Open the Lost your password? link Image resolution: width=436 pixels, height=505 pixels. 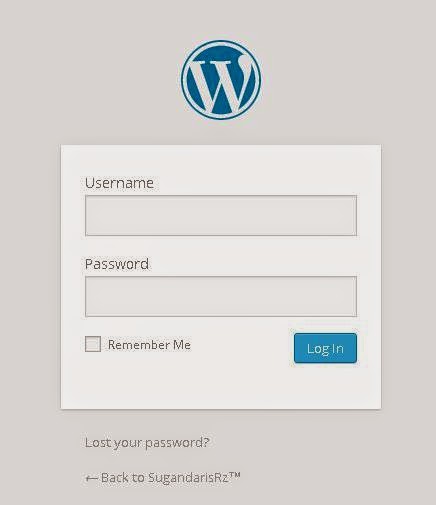[x=147, y=443]
